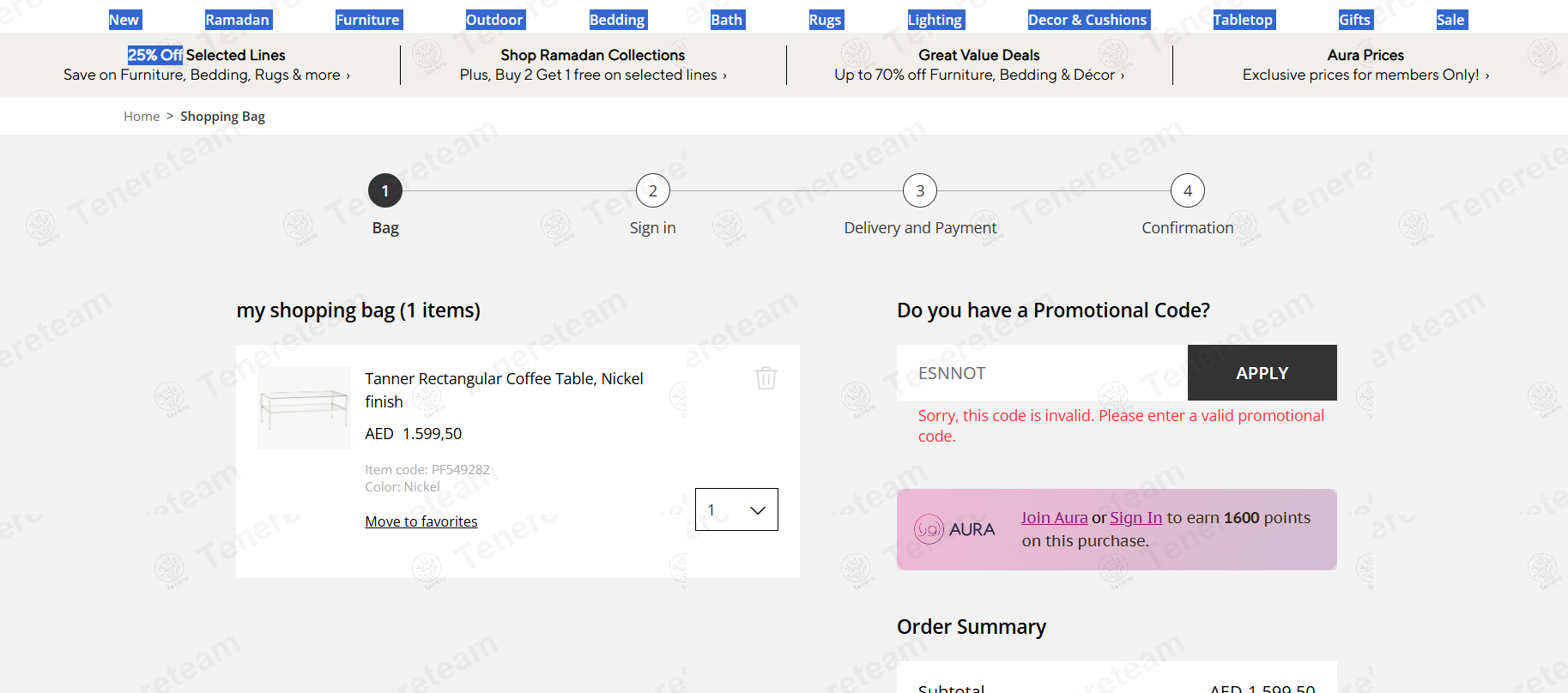Go to the Furniture category
Image resolution: width=1568 pixels, height=693 pixels.
pyautogui.click(x=368, y=20)
